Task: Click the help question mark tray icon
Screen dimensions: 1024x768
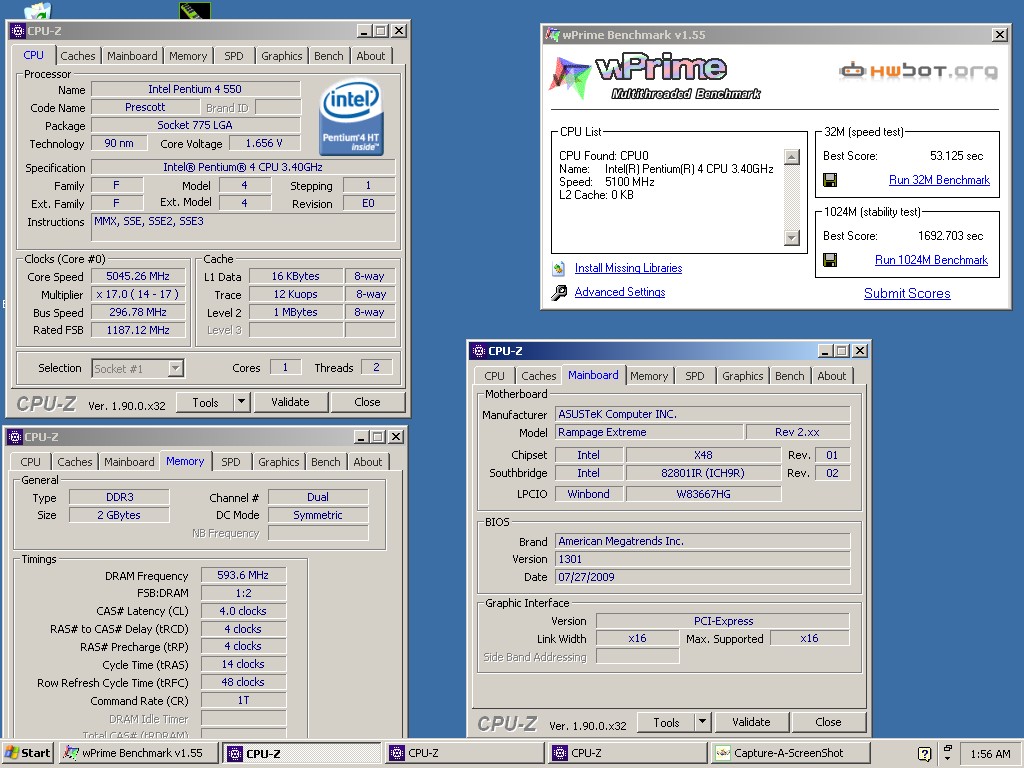Action: (x=924, y=754)
